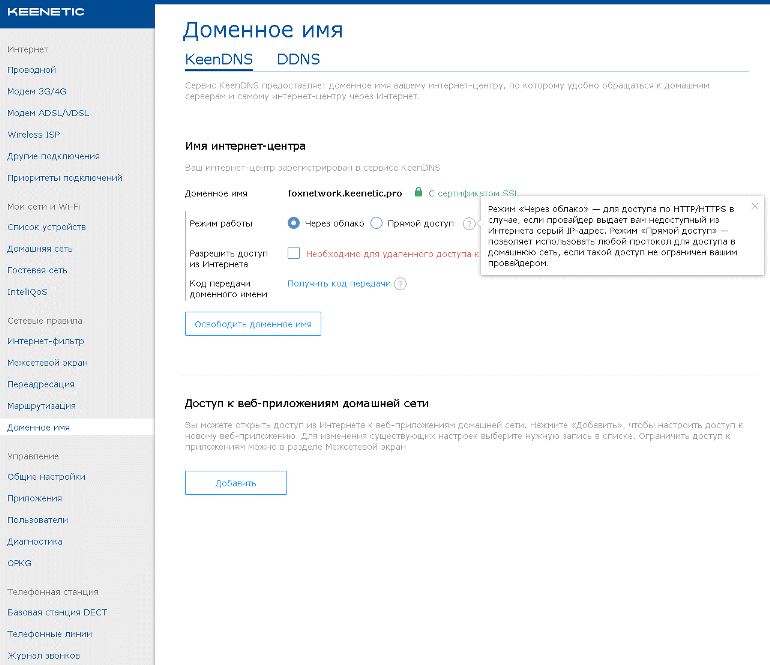The width and height of the screenshot is (770, 665).
Task: Click the Интернет sidebar group label
Action: (x=28, y=50)
